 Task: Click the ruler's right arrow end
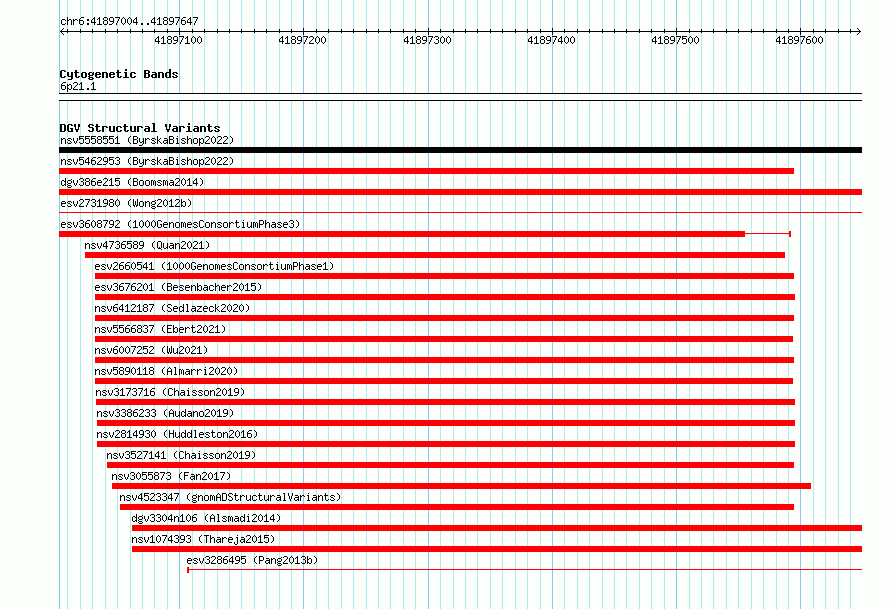859,31
